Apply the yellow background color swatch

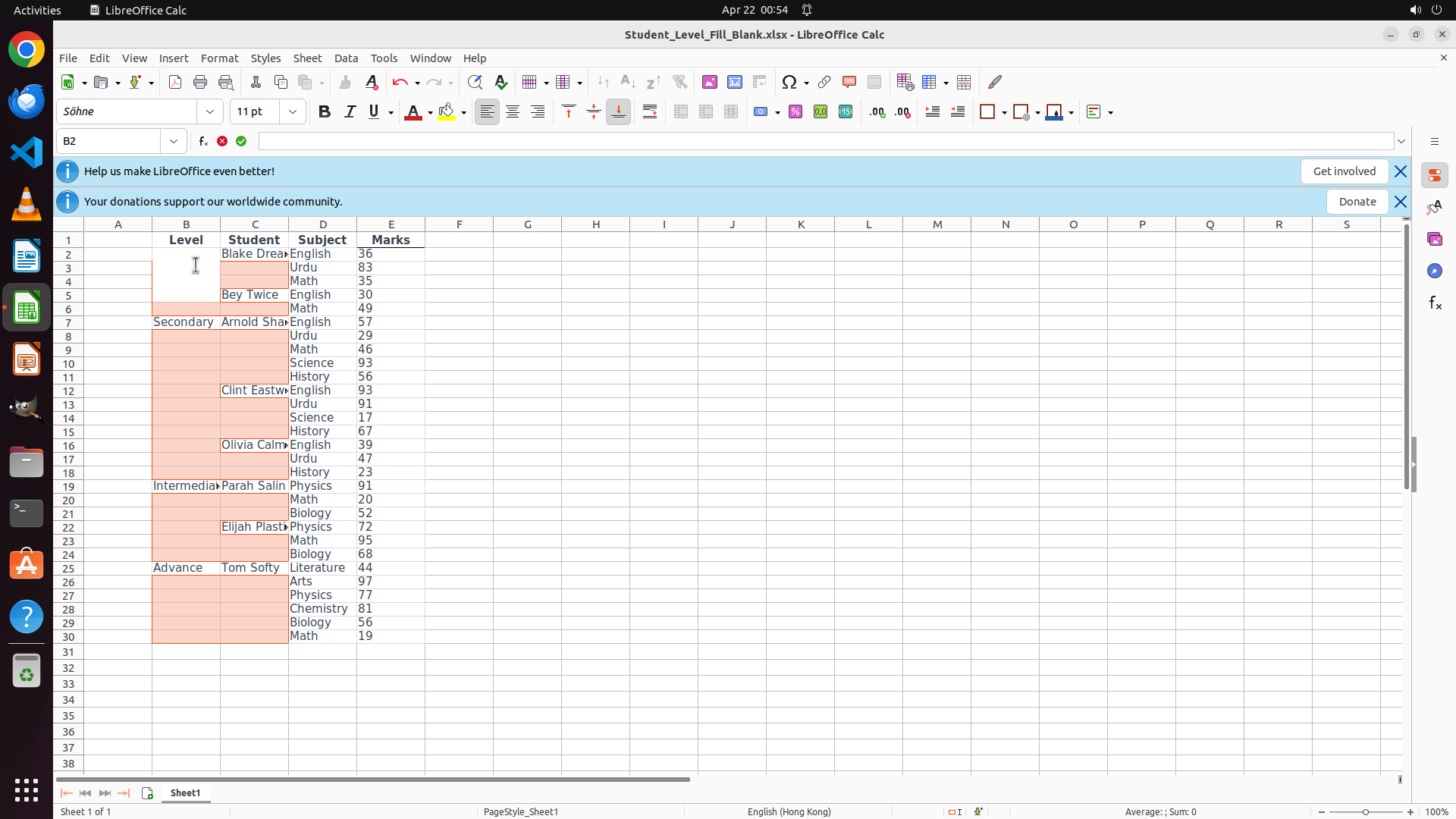447,111
